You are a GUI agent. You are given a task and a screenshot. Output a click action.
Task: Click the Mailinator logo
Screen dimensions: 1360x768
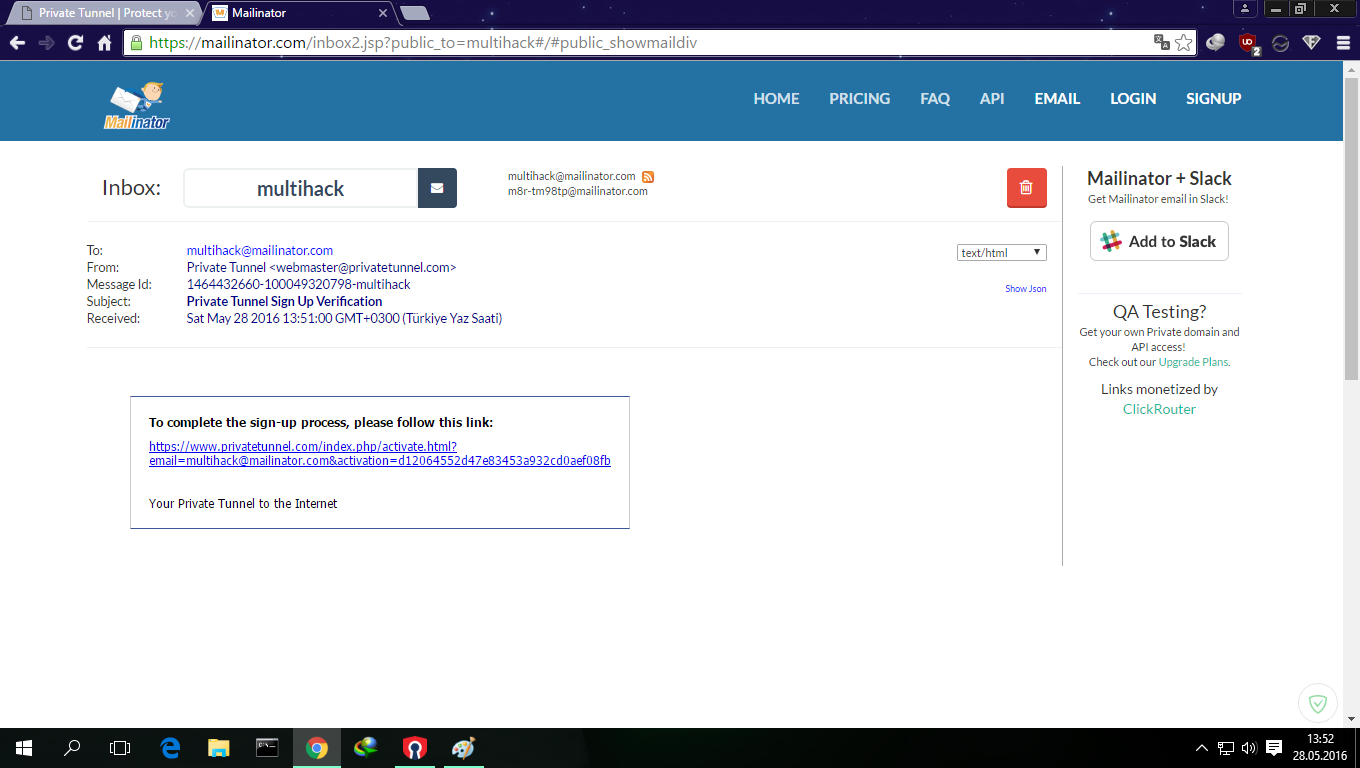pos(137,106)
